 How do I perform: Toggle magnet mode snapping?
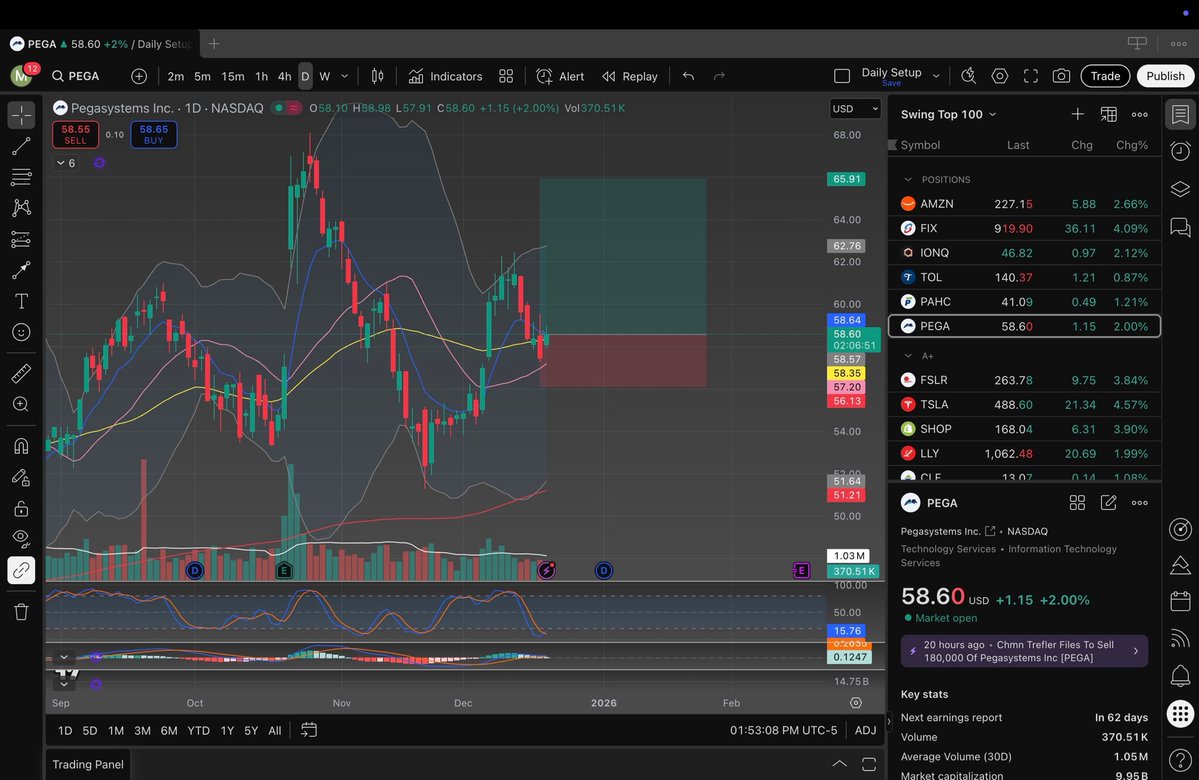(21, 446)
